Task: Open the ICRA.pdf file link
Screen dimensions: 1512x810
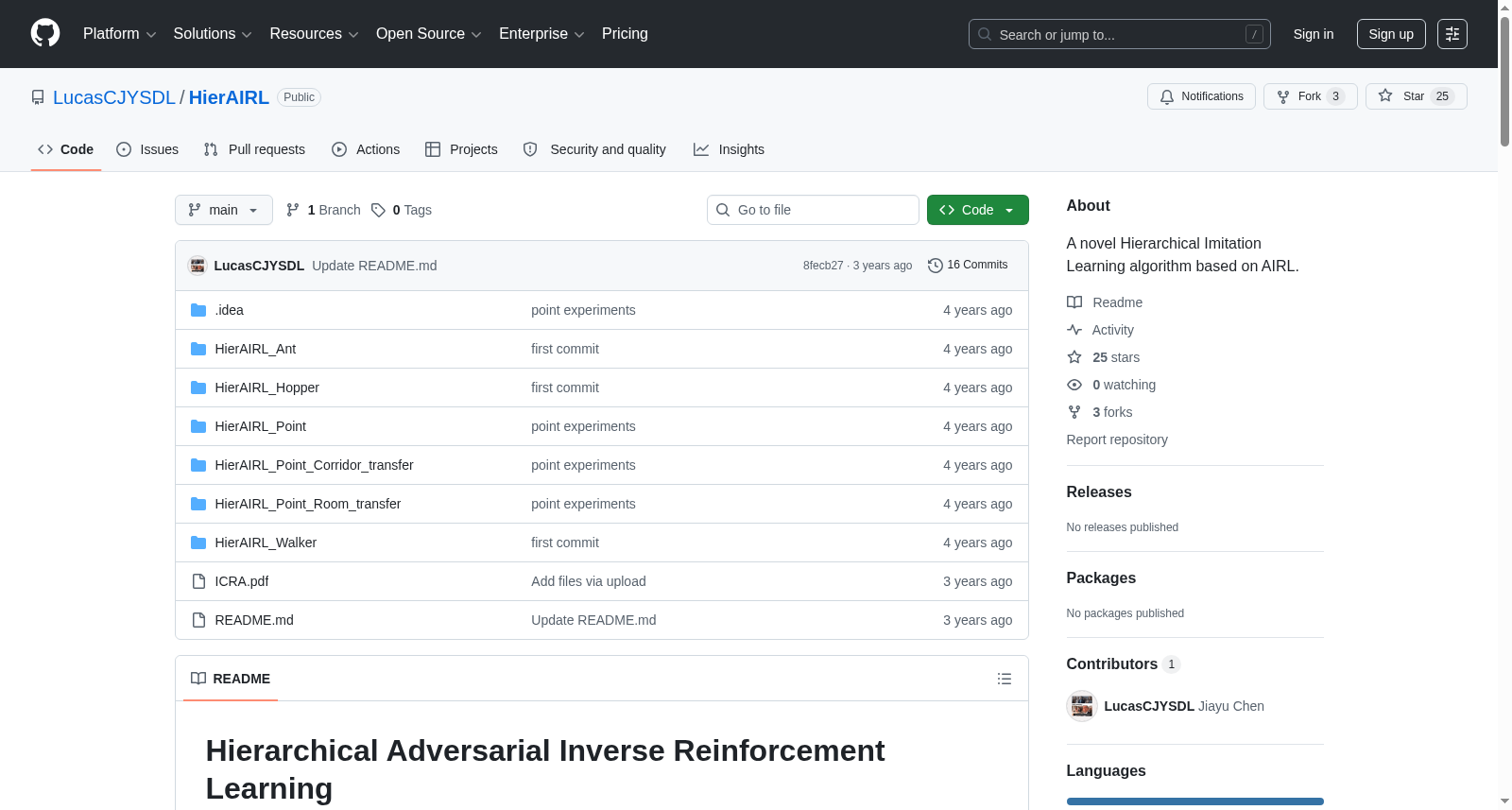Action: [x=241, y=581]
